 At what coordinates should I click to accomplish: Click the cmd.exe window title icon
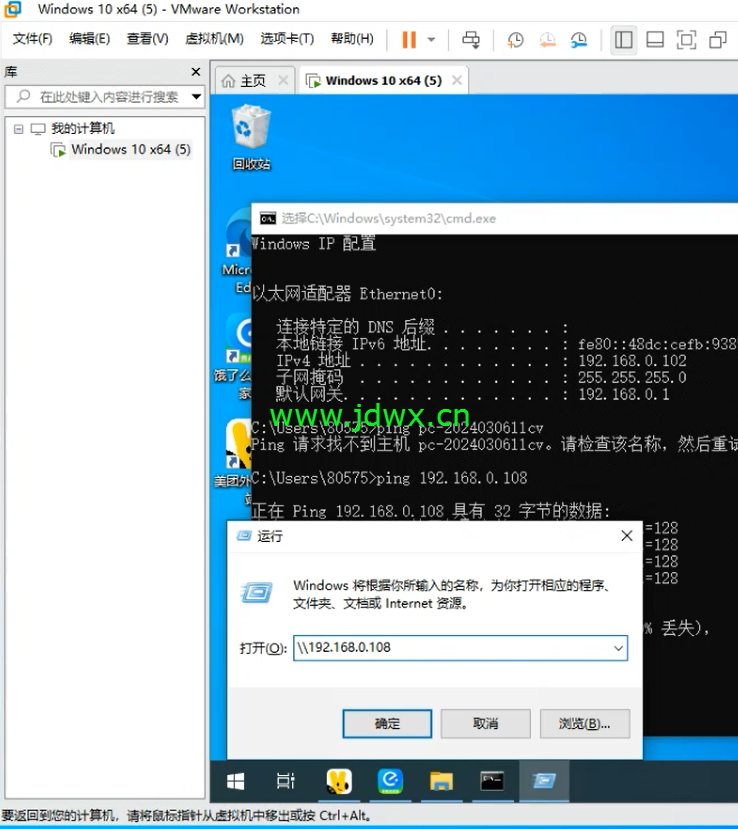pos(267,218)
